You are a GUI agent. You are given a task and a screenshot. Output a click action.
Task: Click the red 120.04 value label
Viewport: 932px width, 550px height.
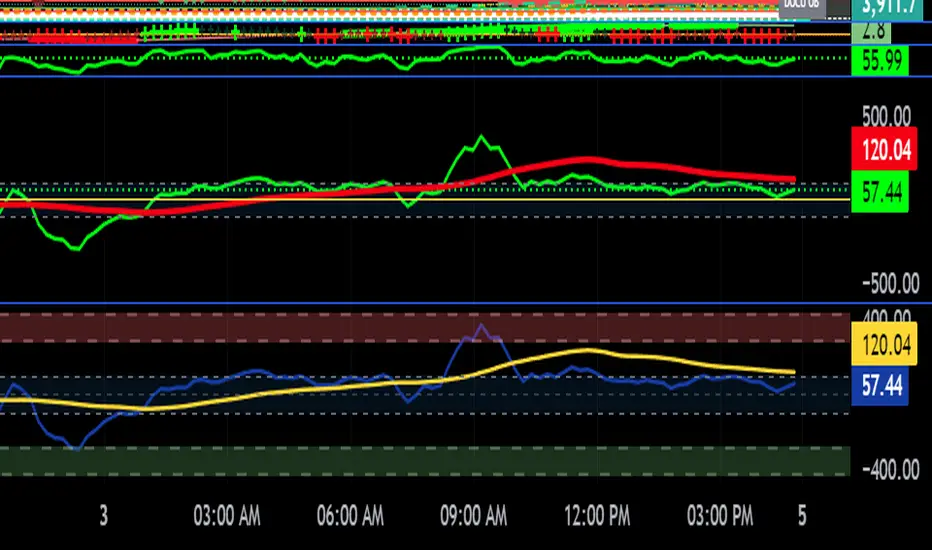pos(880,149)
